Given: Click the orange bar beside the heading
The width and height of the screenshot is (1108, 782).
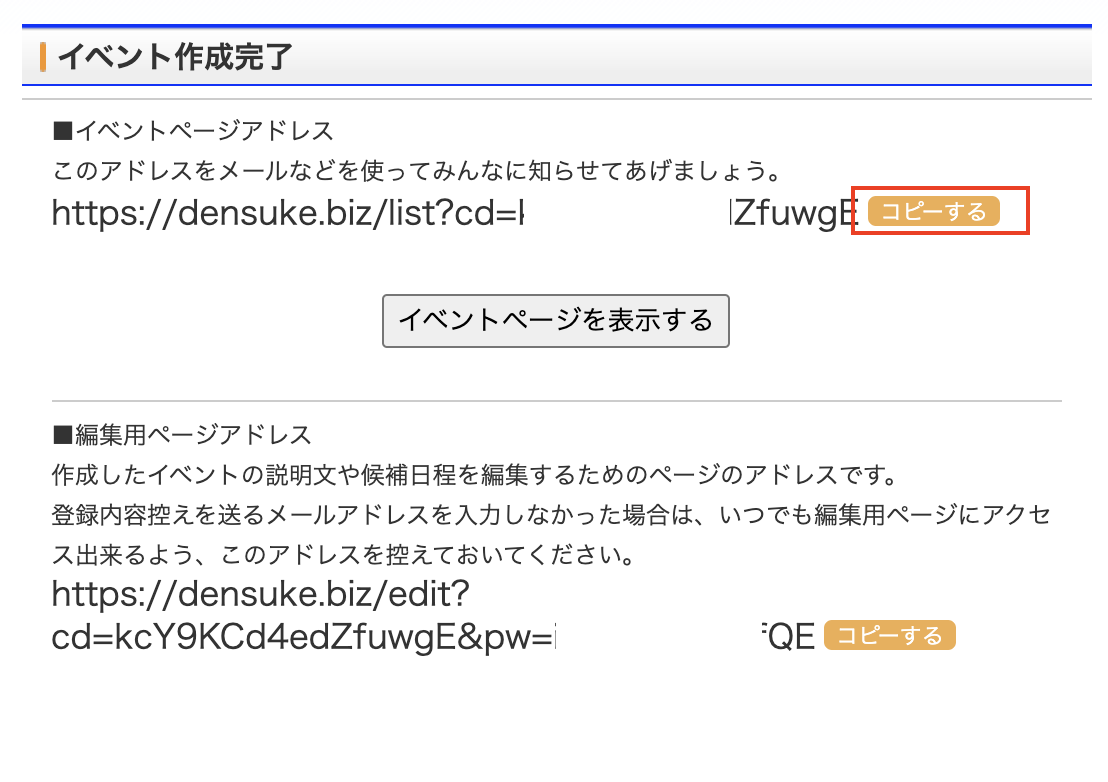Looking at the screenshot, I should point(43,57).
